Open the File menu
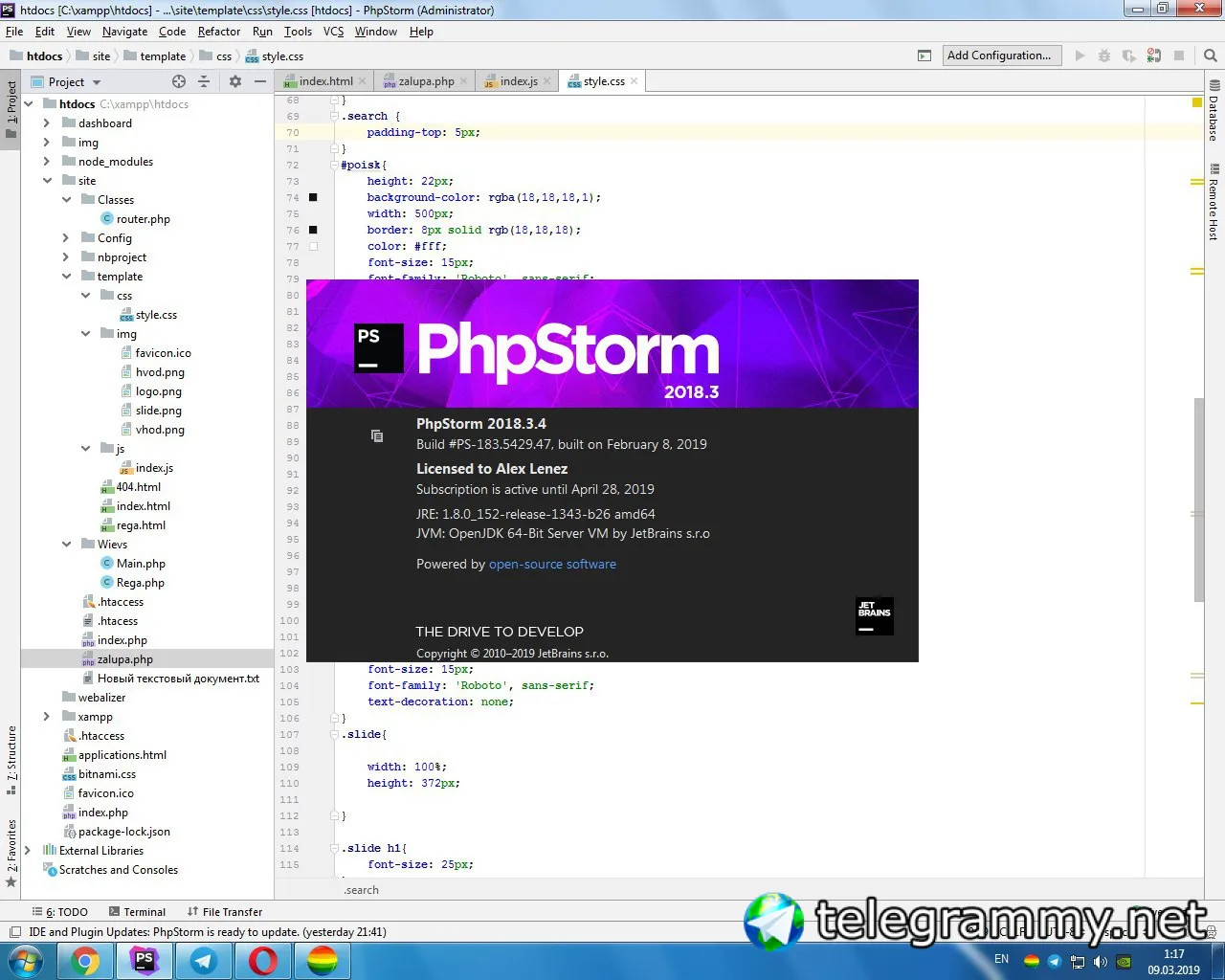 [14, 32]
